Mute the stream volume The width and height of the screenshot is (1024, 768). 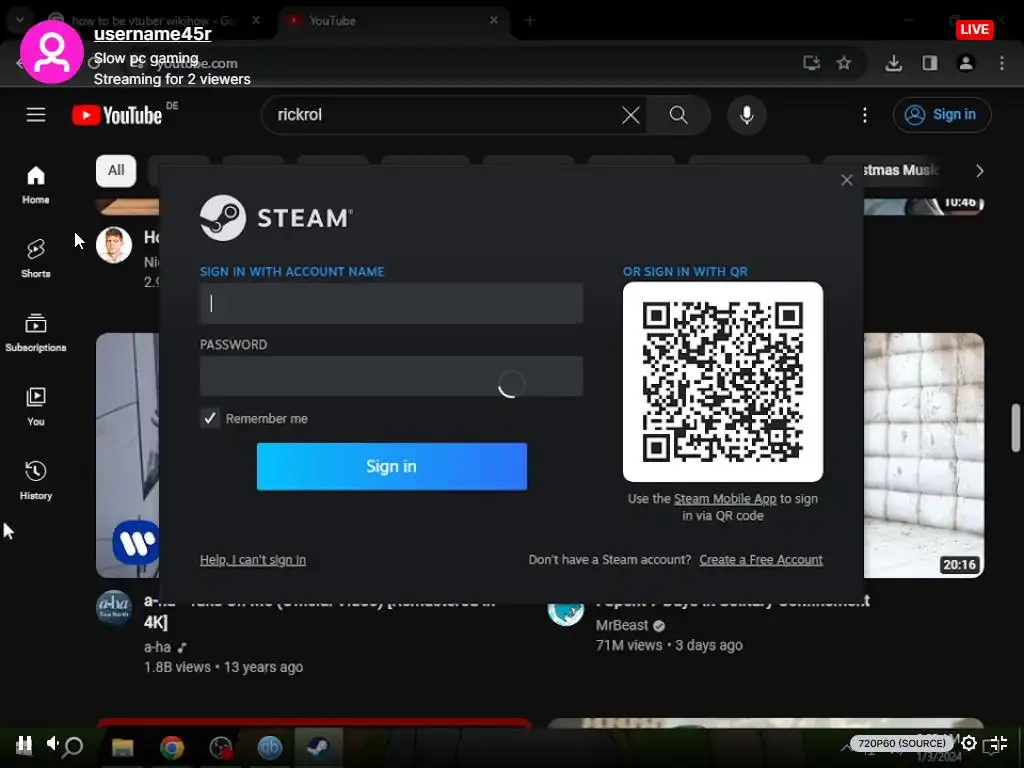click(x=52, y=743)
